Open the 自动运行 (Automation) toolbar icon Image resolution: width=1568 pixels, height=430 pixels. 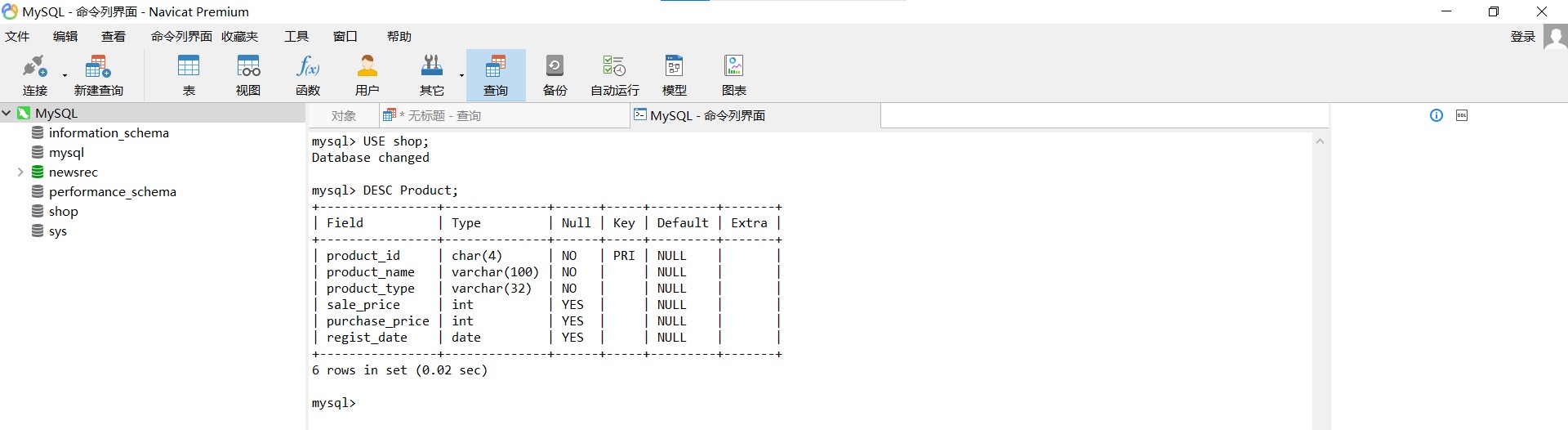[615, 76]
